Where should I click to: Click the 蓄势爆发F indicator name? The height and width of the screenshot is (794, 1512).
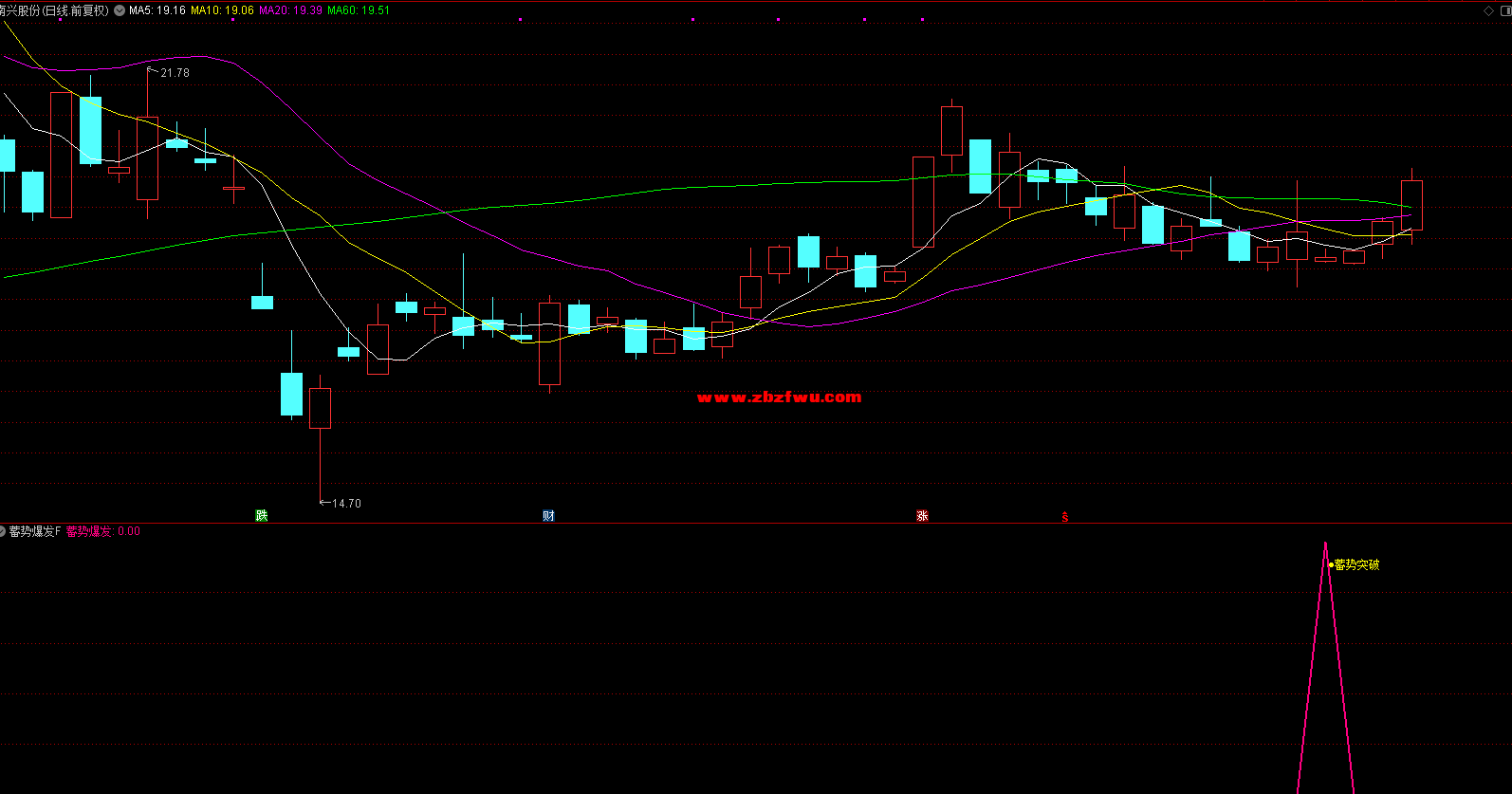(x=35, y=531)
